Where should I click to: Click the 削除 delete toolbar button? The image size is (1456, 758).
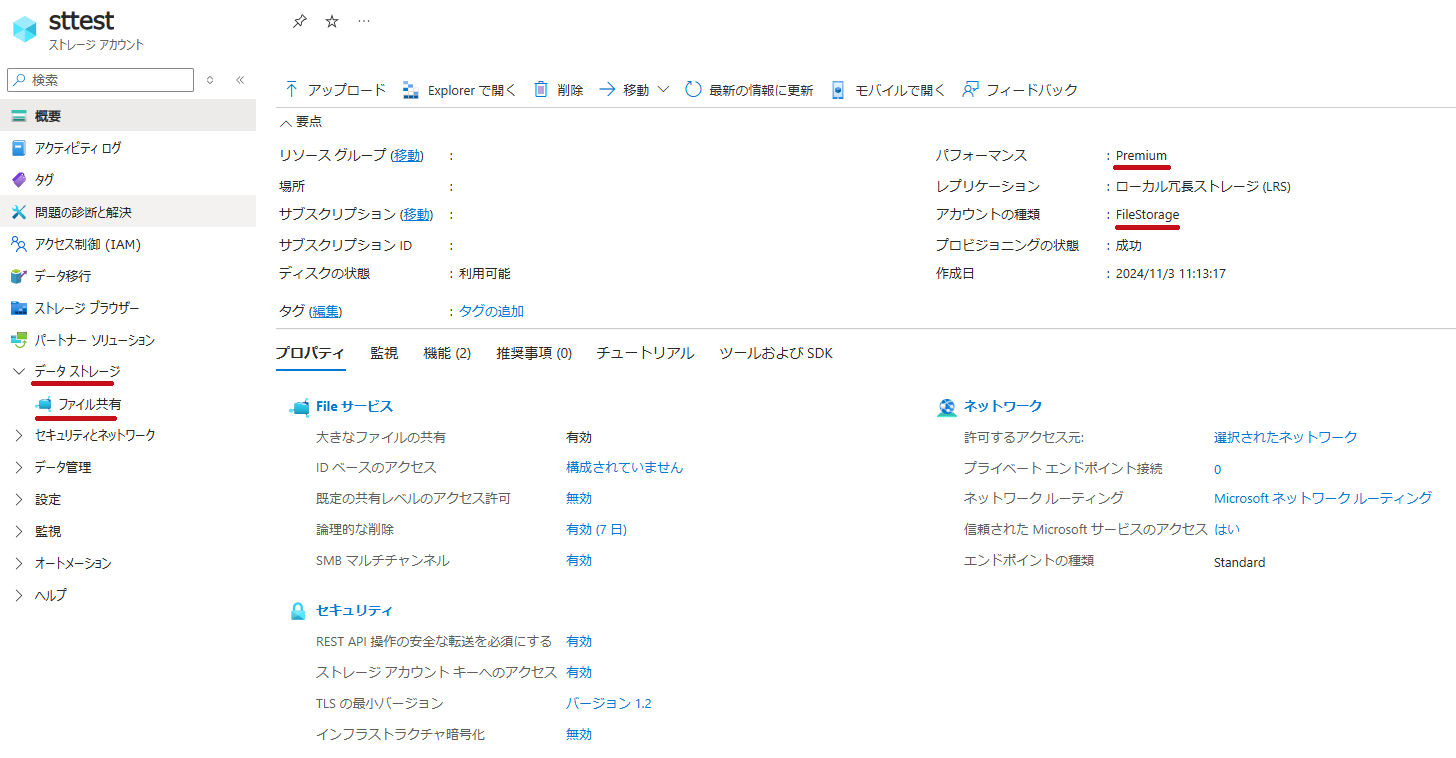tap(559, 90)
